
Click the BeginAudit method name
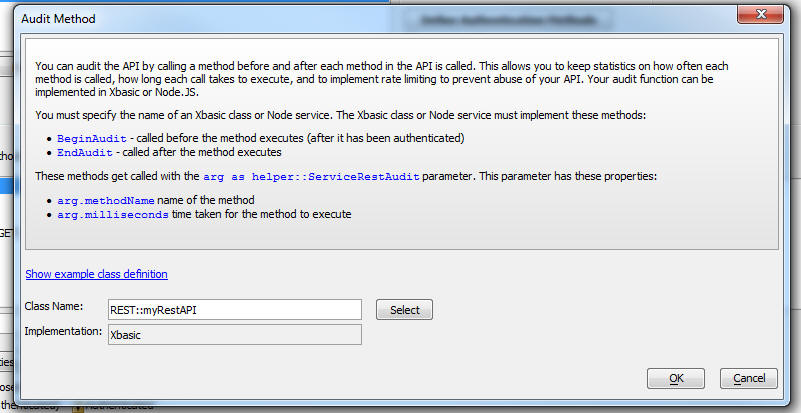click(92, 139)
